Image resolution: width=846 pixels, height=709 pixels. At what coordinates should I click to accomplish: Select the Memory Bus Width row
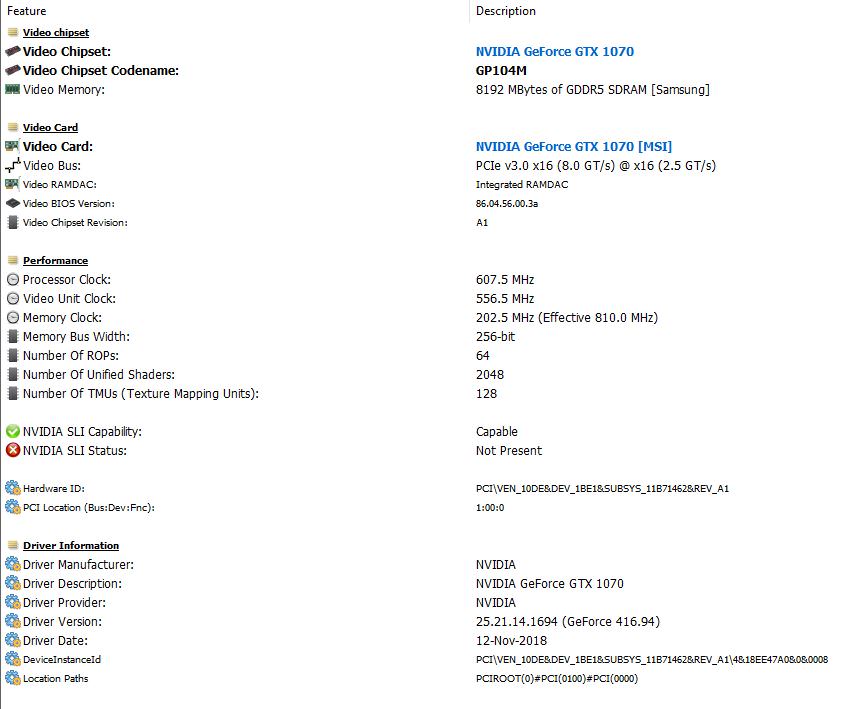tap(421, 337)
